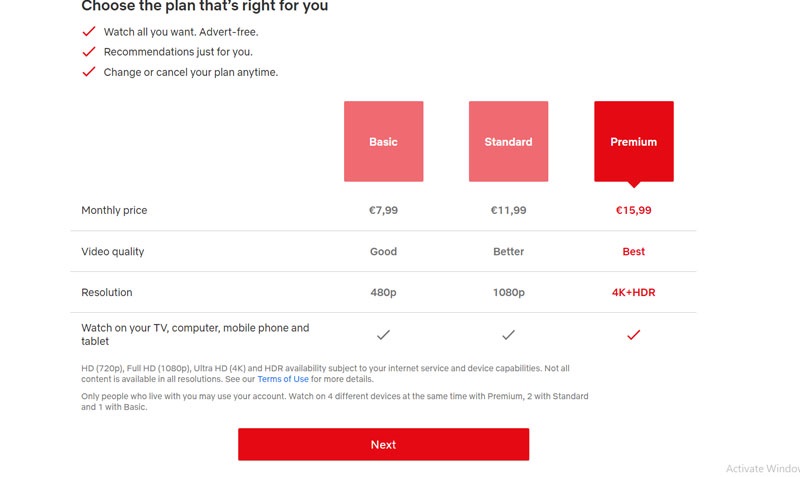Click the Basic plan device checkmark
800x477 pixels.
(383, 335)
